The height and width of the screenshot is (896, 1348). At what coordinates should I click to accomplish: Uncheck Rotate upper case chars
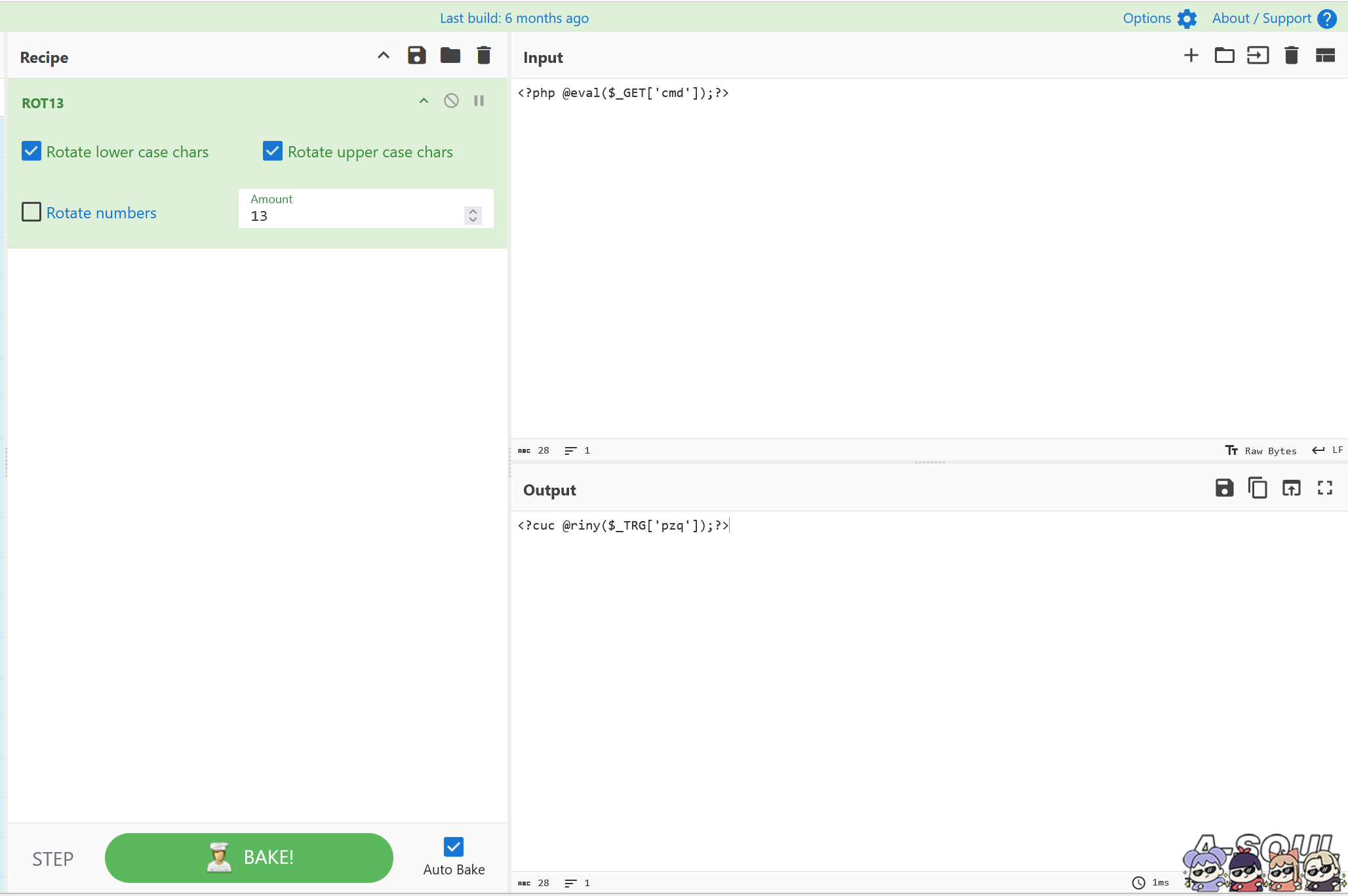(x=273, y=151)
